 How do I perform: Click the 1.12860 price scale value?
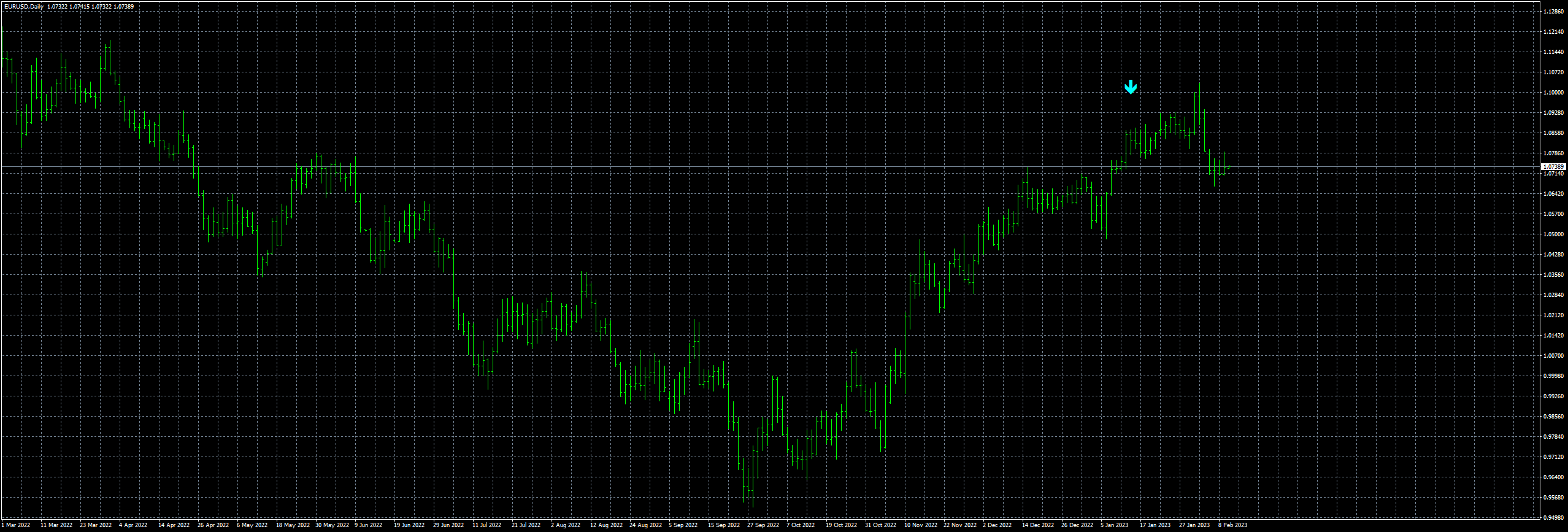click(1553, 12)
